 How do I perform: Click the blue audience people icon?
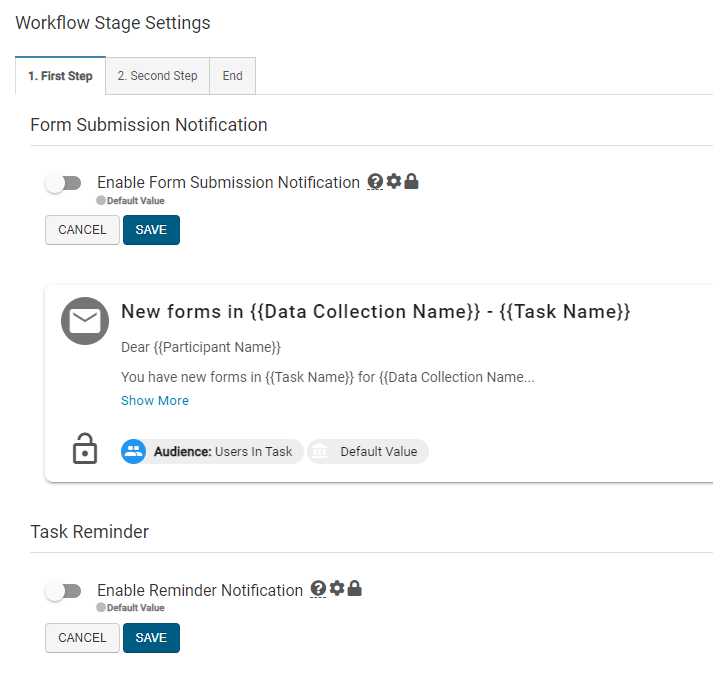pyautogui.click(x=134, y=451)
